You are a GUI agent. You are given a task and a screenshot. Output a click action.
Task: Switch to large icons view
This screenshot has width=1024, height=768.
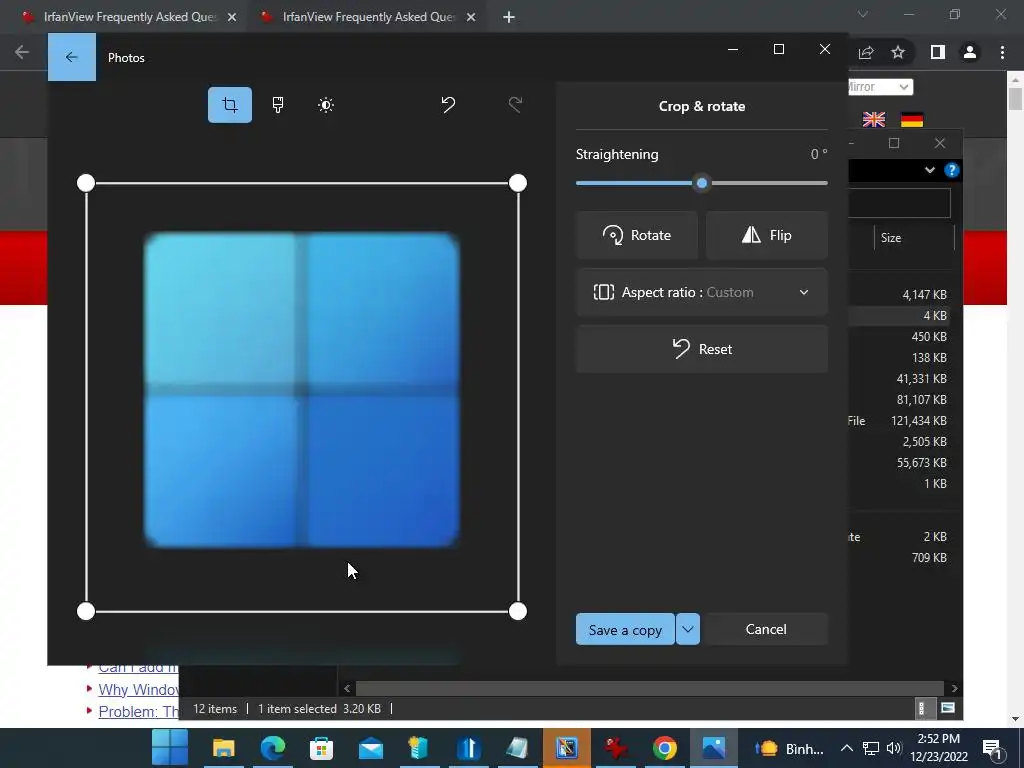pyautogui.click(x=948, y=708)
